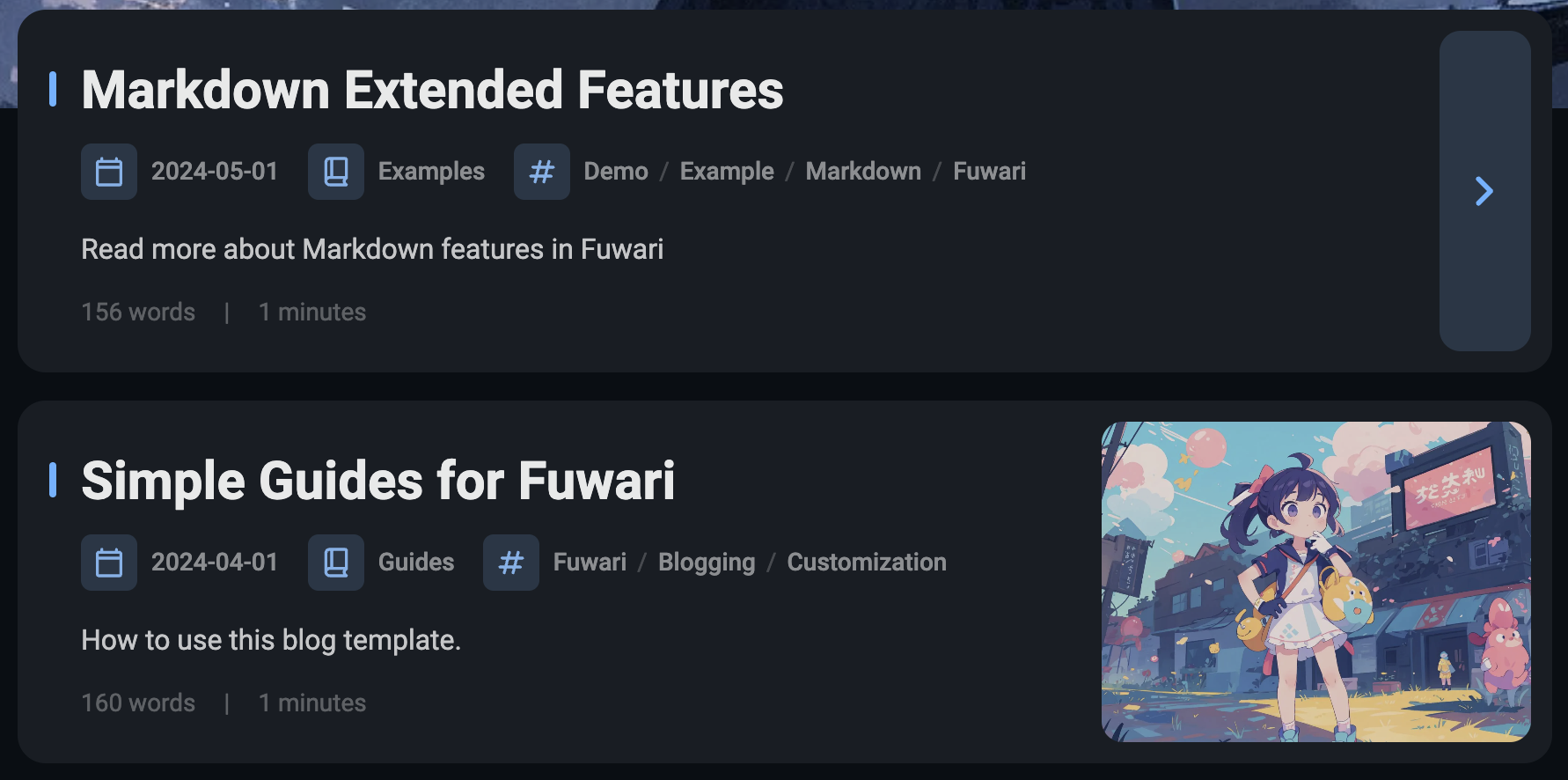1568x780 pixels.
Task: Filter by the Blogging tag
Action: point(707,563)
